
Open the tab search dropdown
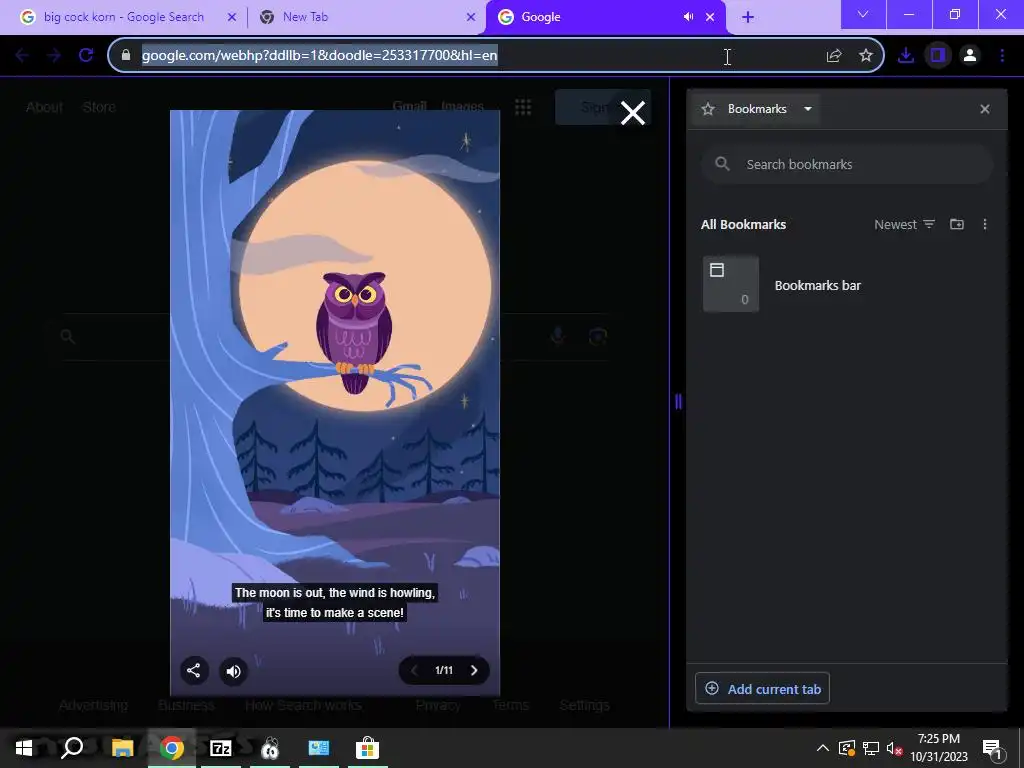click(863, 14)
